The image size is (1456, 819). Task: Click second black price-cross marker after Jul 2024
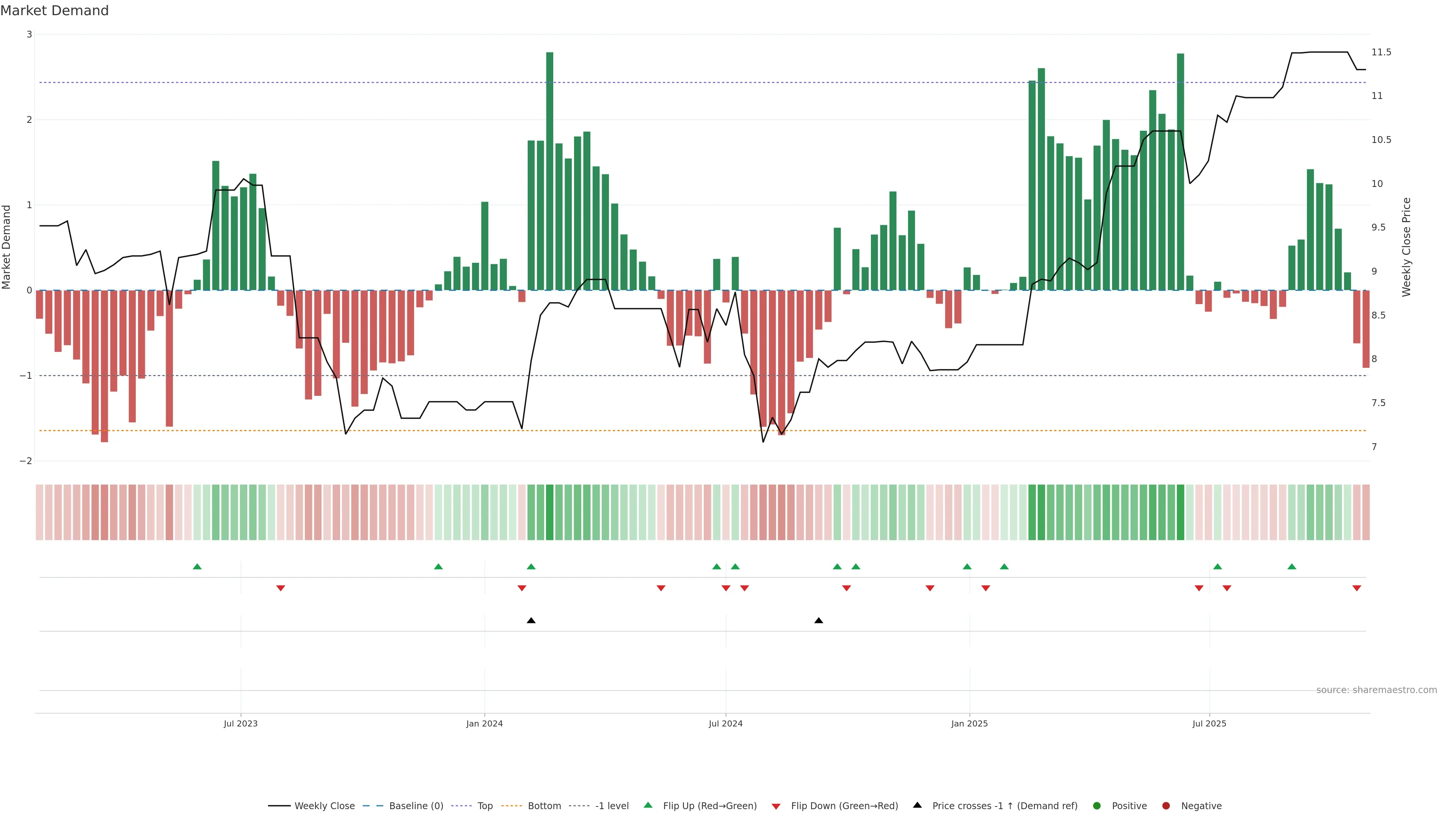pyautogui.click(x=819, y=621)
